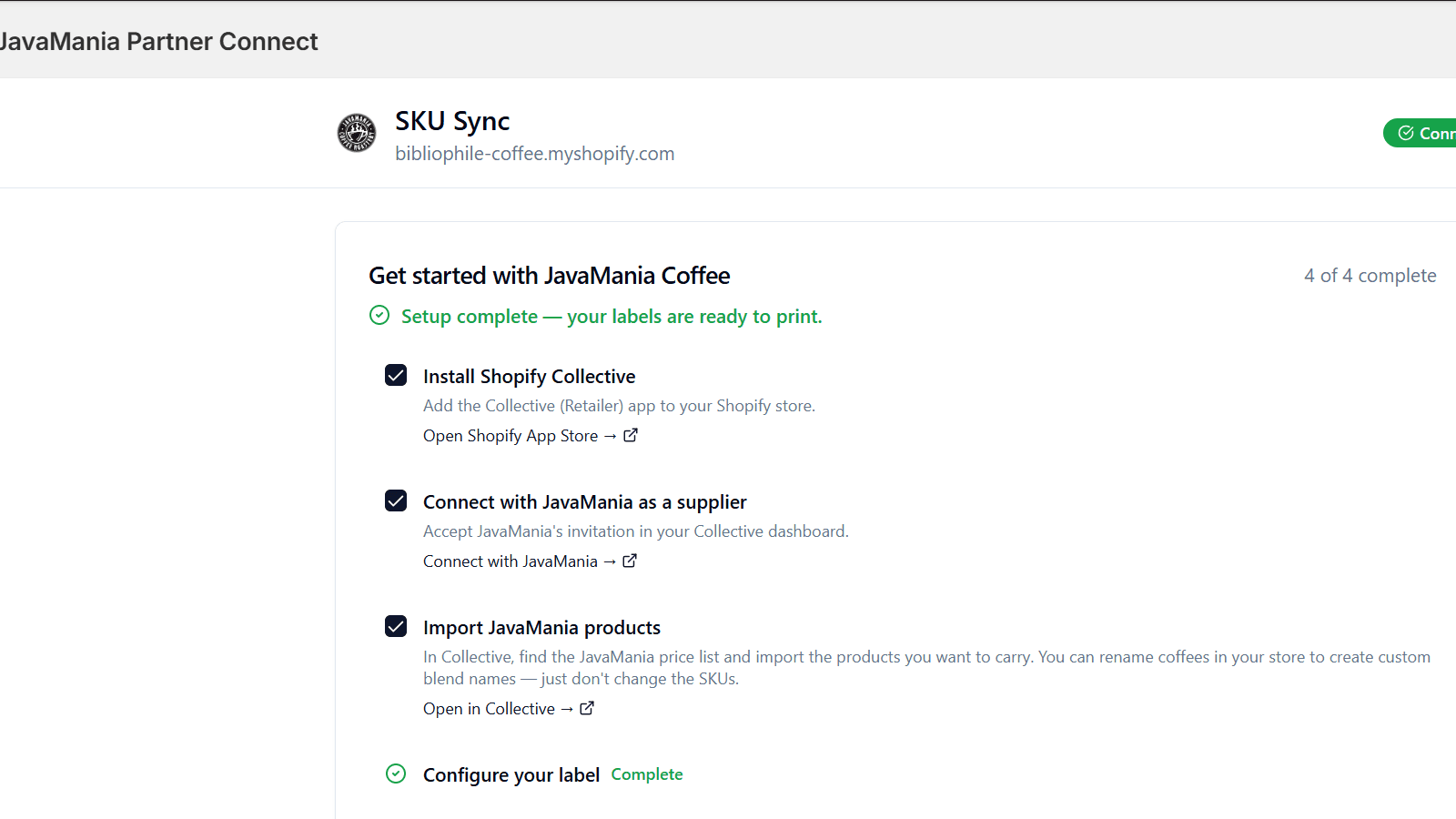
Task: Click the green check circle beside Configure your label
Action: tap(396, 773)
